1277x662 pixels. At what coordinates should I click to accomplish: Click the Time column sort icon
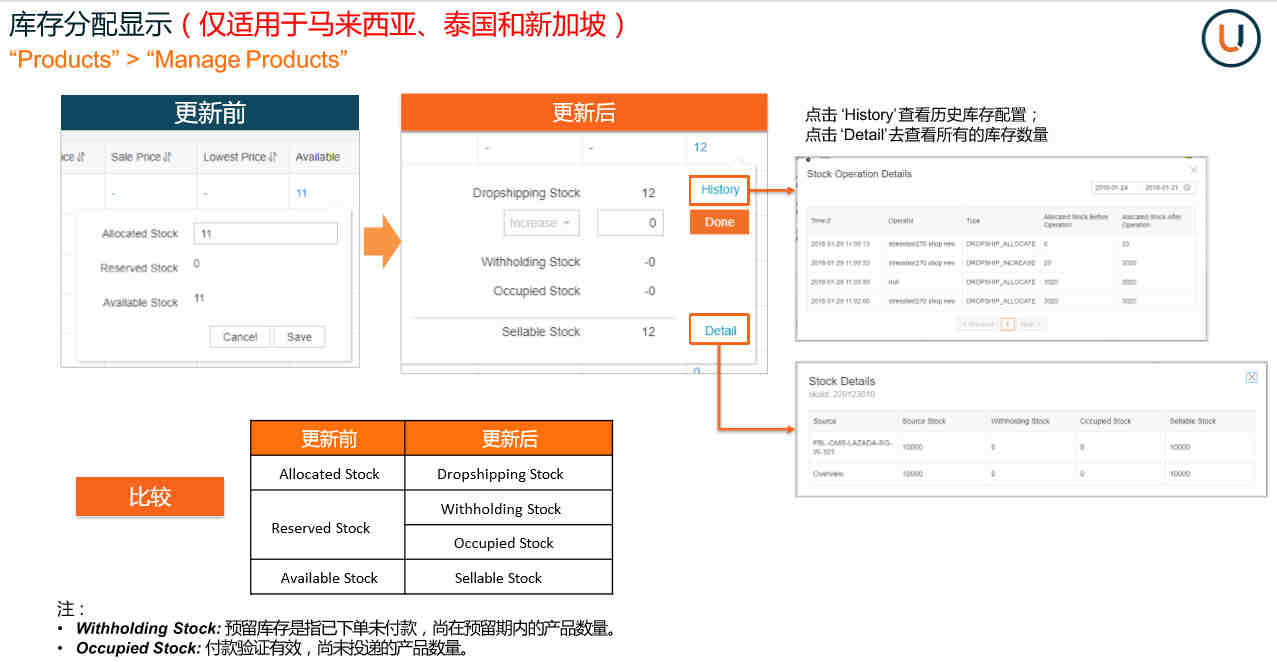point(829,220)
